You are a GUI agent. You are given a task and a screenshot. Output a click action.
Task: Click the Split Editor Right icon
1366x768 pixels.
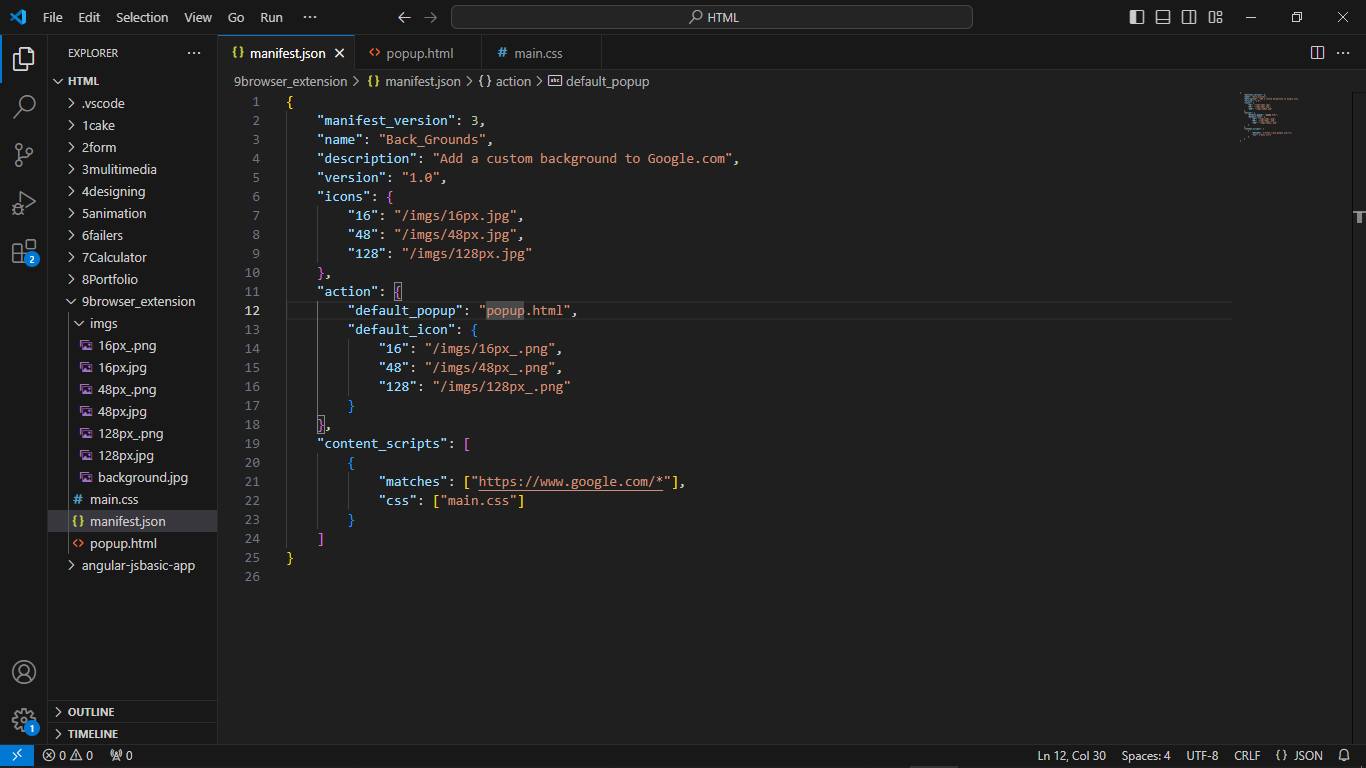(1317, 53)
